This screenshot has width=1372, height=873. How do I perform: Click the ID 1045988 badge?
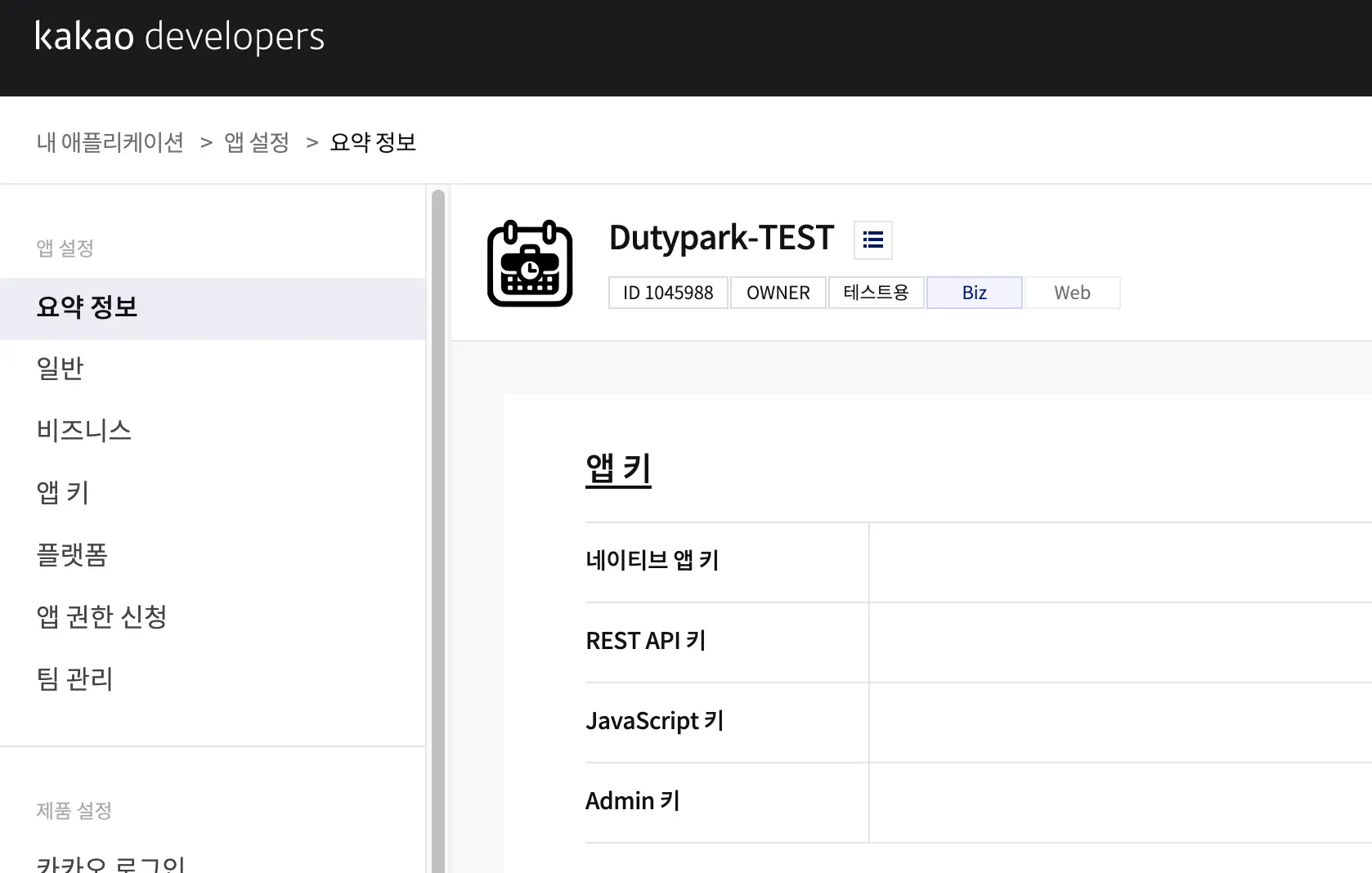(x=668, y=293)
